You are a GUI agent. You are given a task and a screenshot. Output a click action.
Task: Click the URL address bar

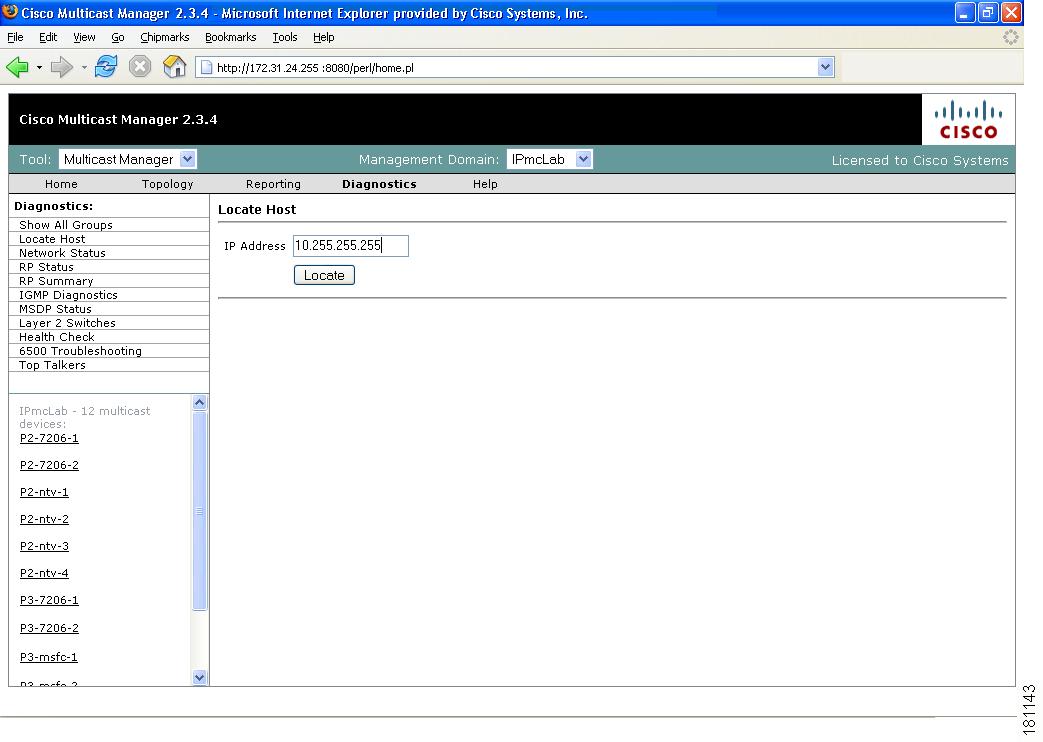point(516,67)
